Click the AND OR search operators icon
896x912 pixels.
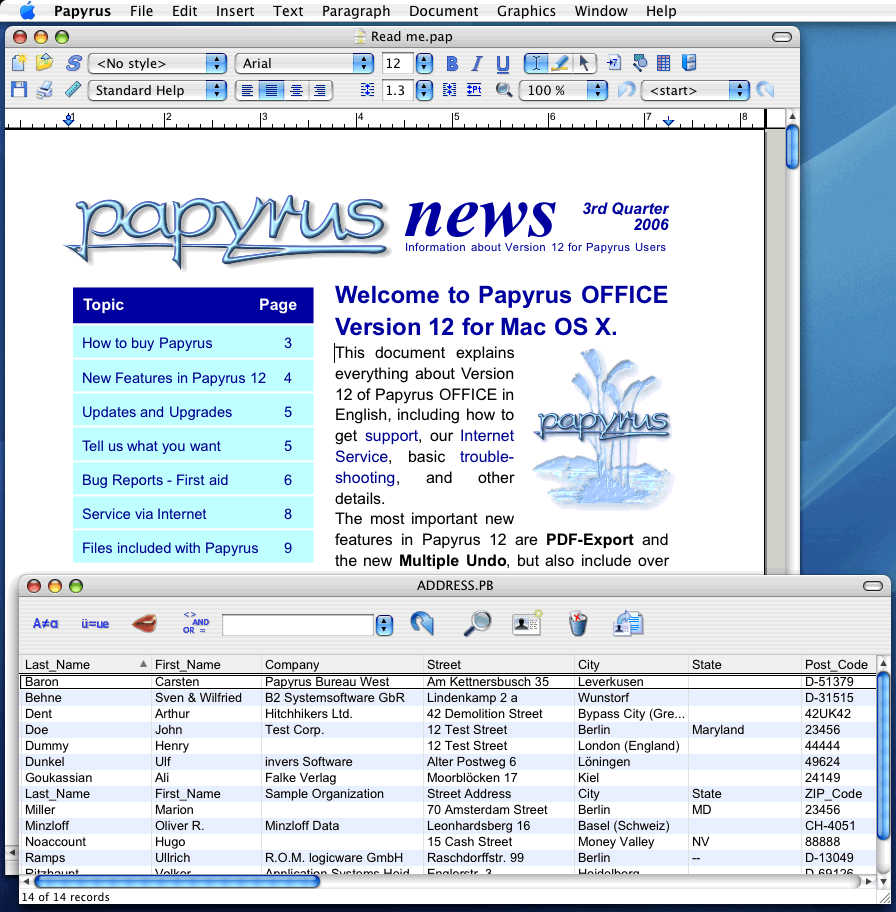click(195, 622)
